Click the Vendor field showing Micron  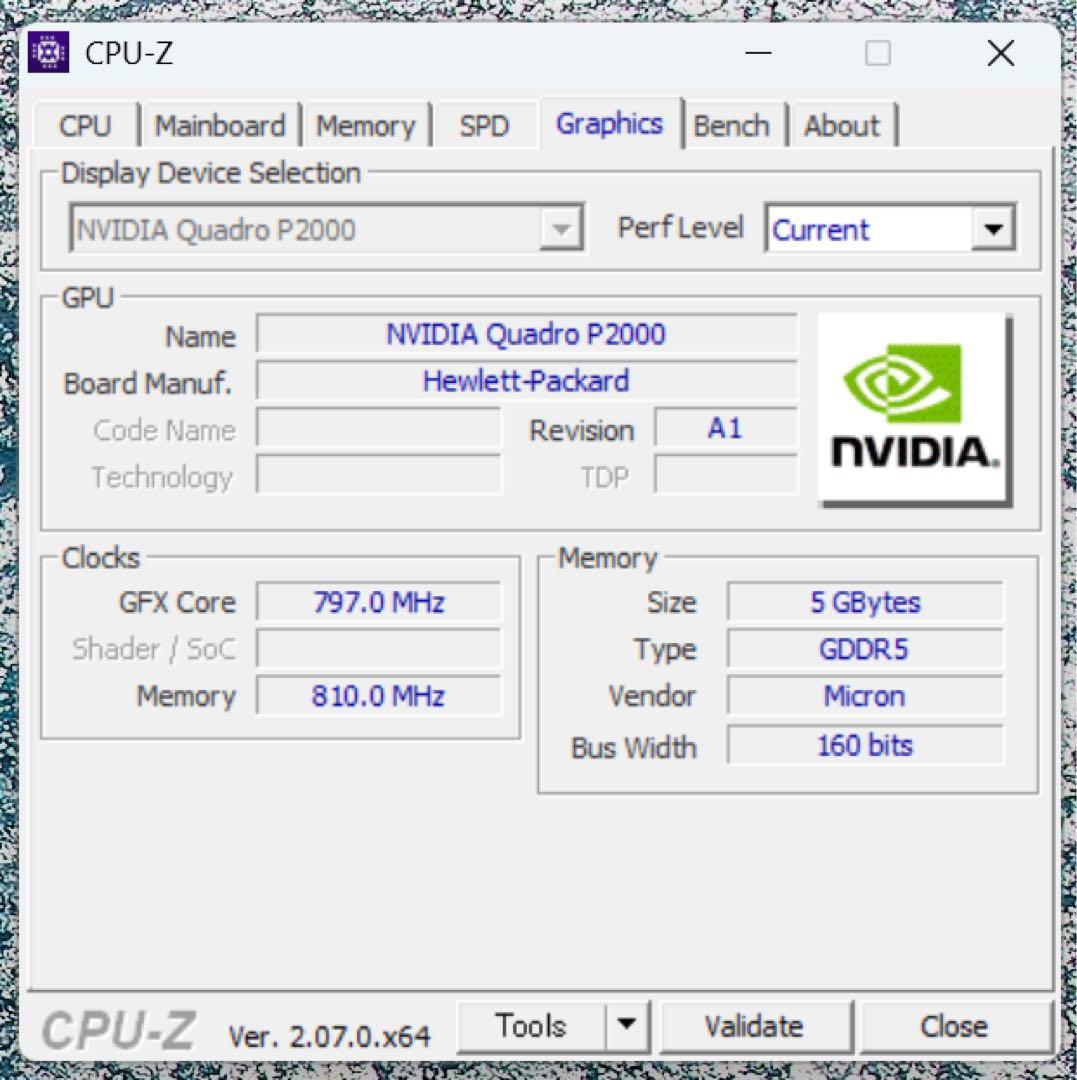coord(866,696)
